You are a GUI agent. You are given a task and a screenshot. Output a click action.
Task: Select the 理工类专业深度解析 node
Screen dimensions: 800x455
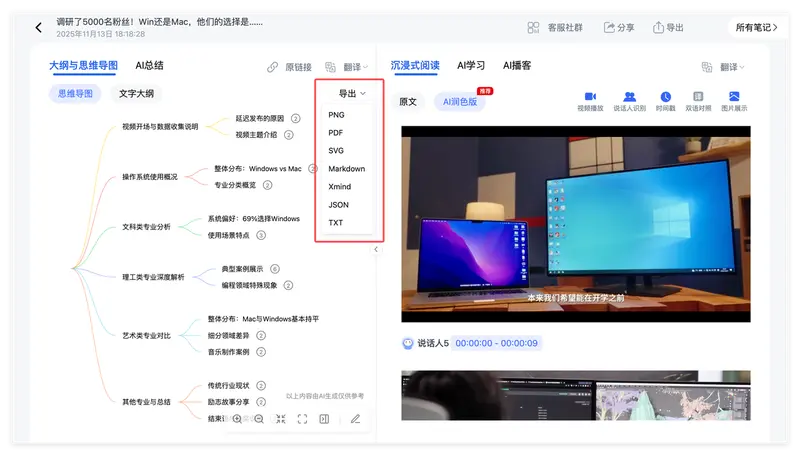pyautogui.click(x=153, y=277)
